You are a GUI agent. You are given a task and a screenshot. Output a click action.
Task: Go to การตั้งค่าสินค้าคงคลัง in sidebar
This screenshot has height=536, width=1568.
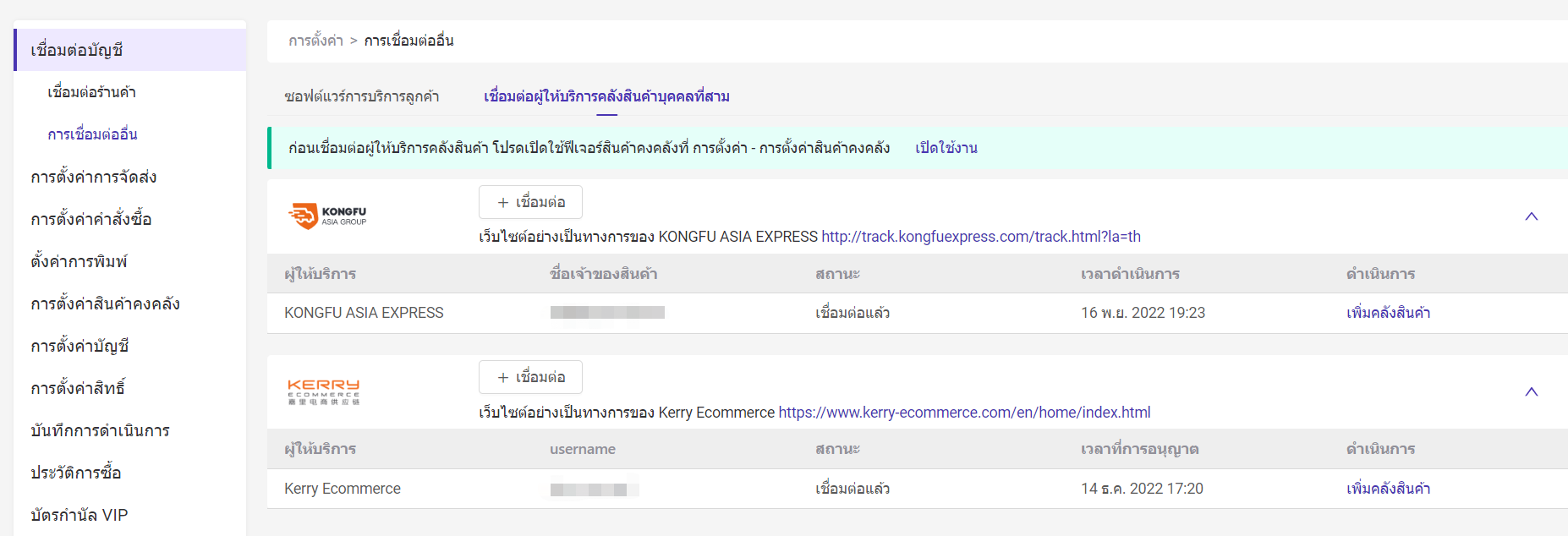click(105, 304)
